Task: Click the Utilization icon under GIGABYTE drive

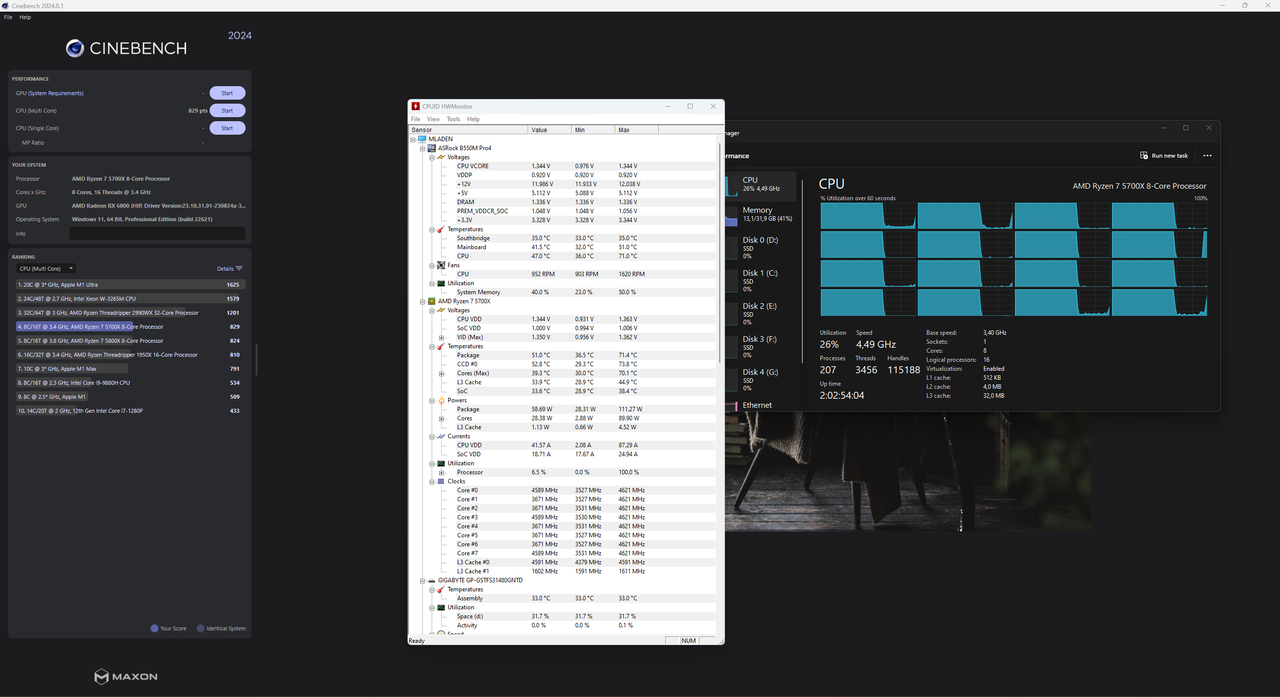Action: (x=441, y=607)
